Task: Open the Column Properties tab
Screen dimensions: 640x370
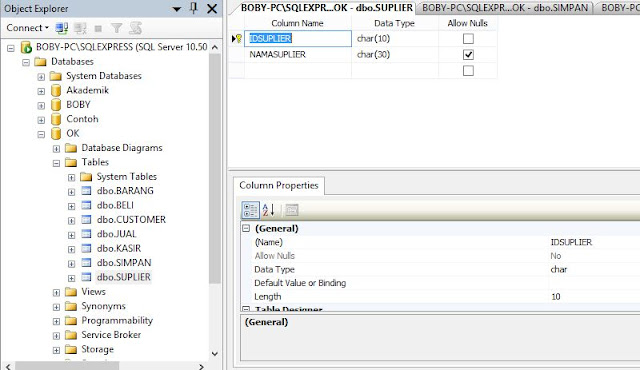Action: (279, 185)
